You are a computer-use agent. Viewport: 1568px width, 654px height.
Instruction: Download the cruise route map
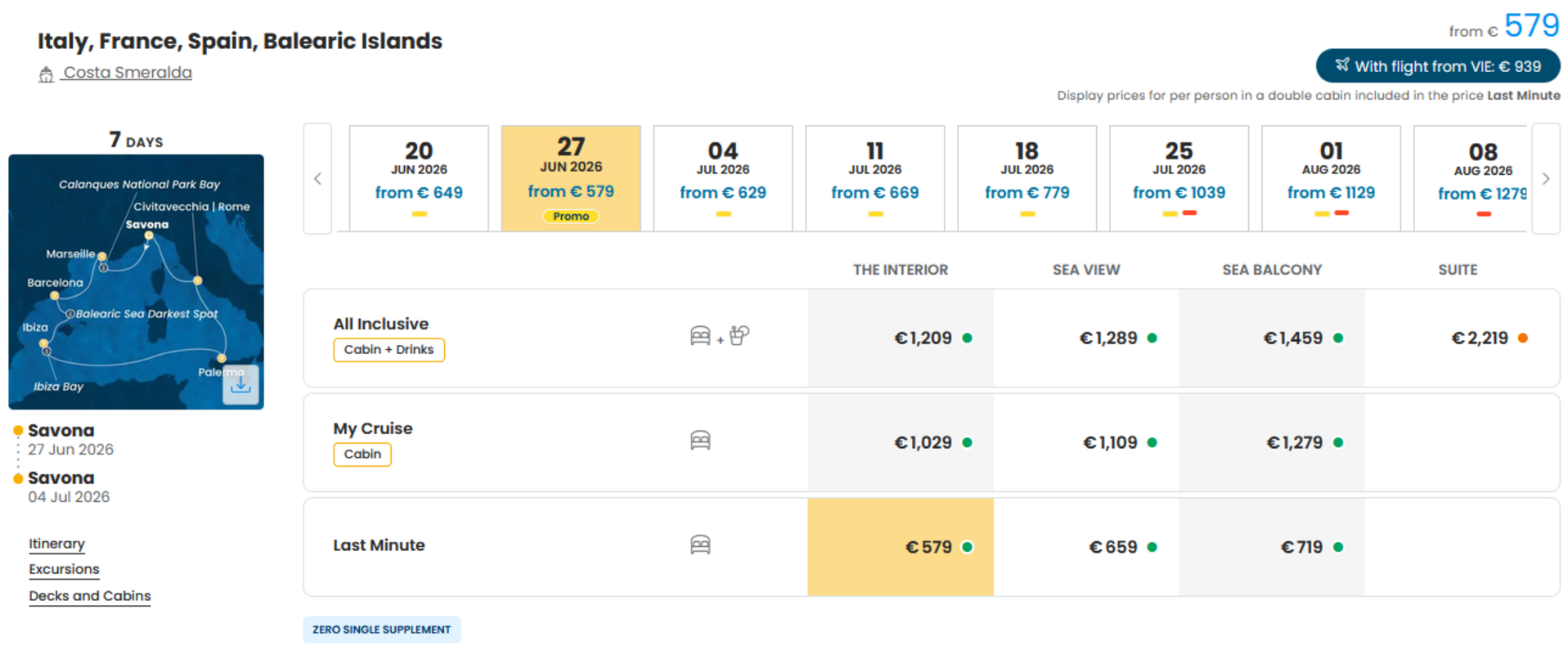tap(240, 384)
